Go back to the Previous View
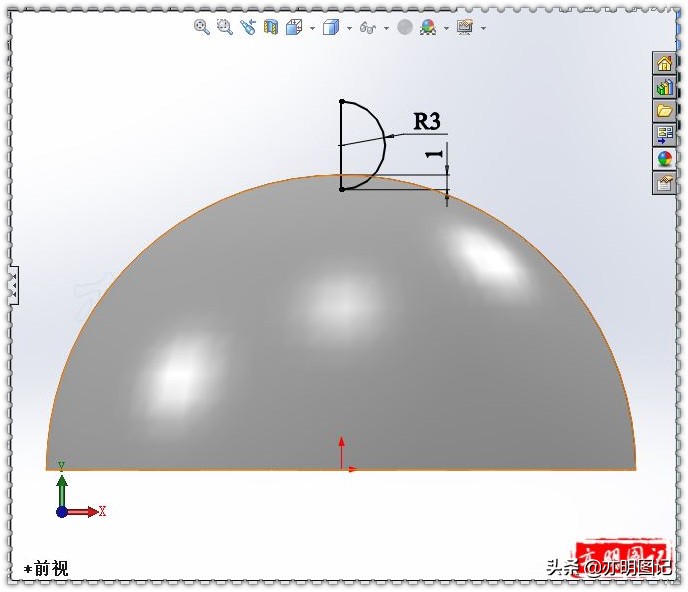 (x=248, y=27)
